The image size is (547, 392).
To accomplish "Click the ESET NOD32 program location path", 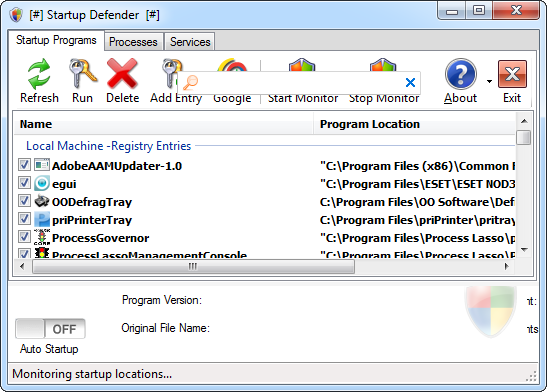I will click(417, 184).
